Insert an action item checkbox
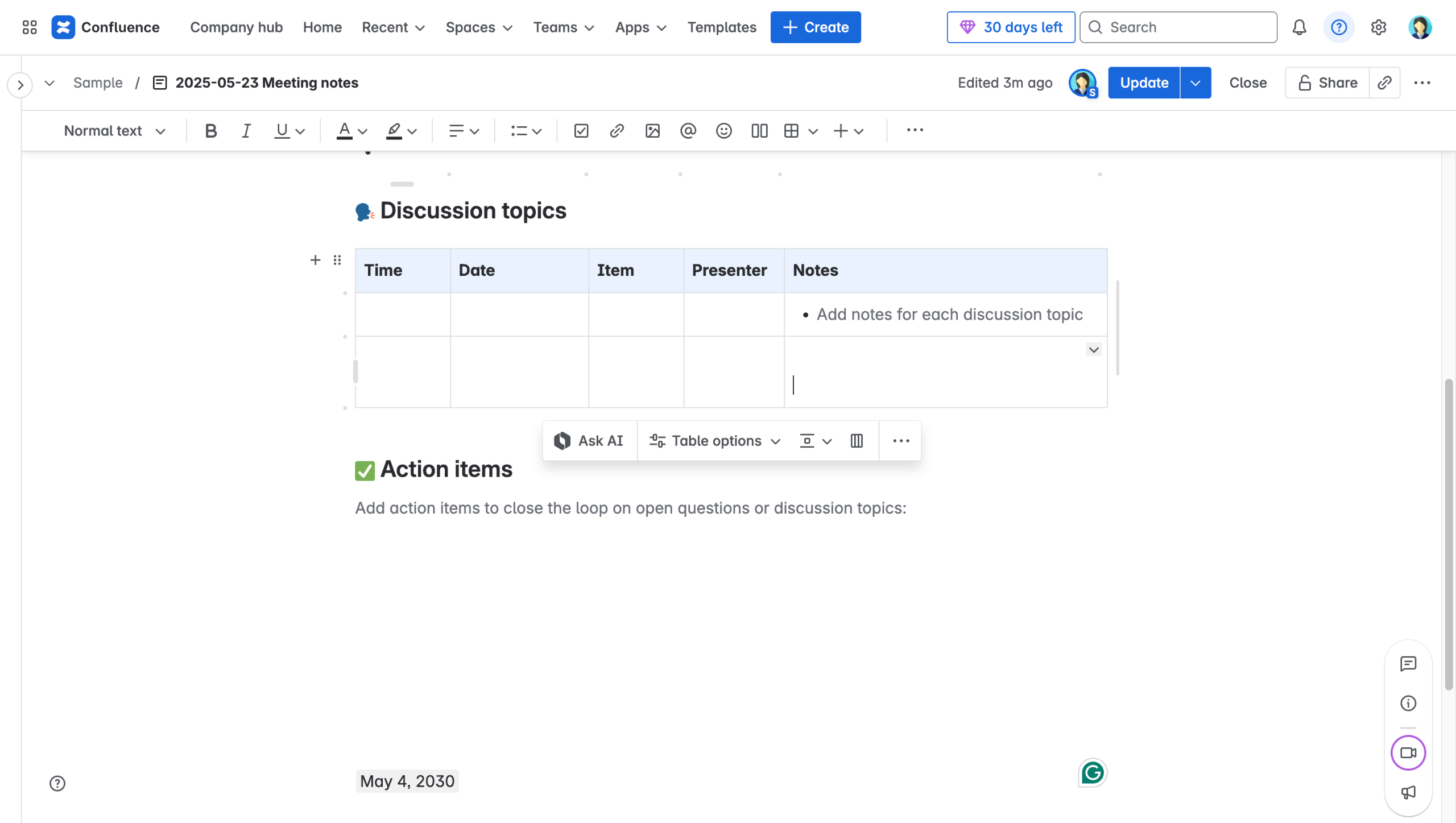 coord(581,131)
